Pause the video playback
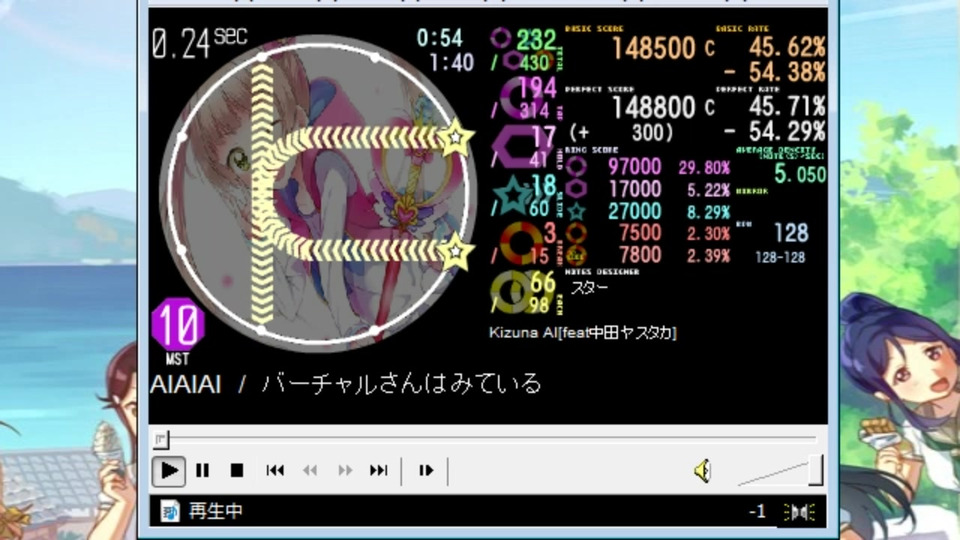 point(203,471)
